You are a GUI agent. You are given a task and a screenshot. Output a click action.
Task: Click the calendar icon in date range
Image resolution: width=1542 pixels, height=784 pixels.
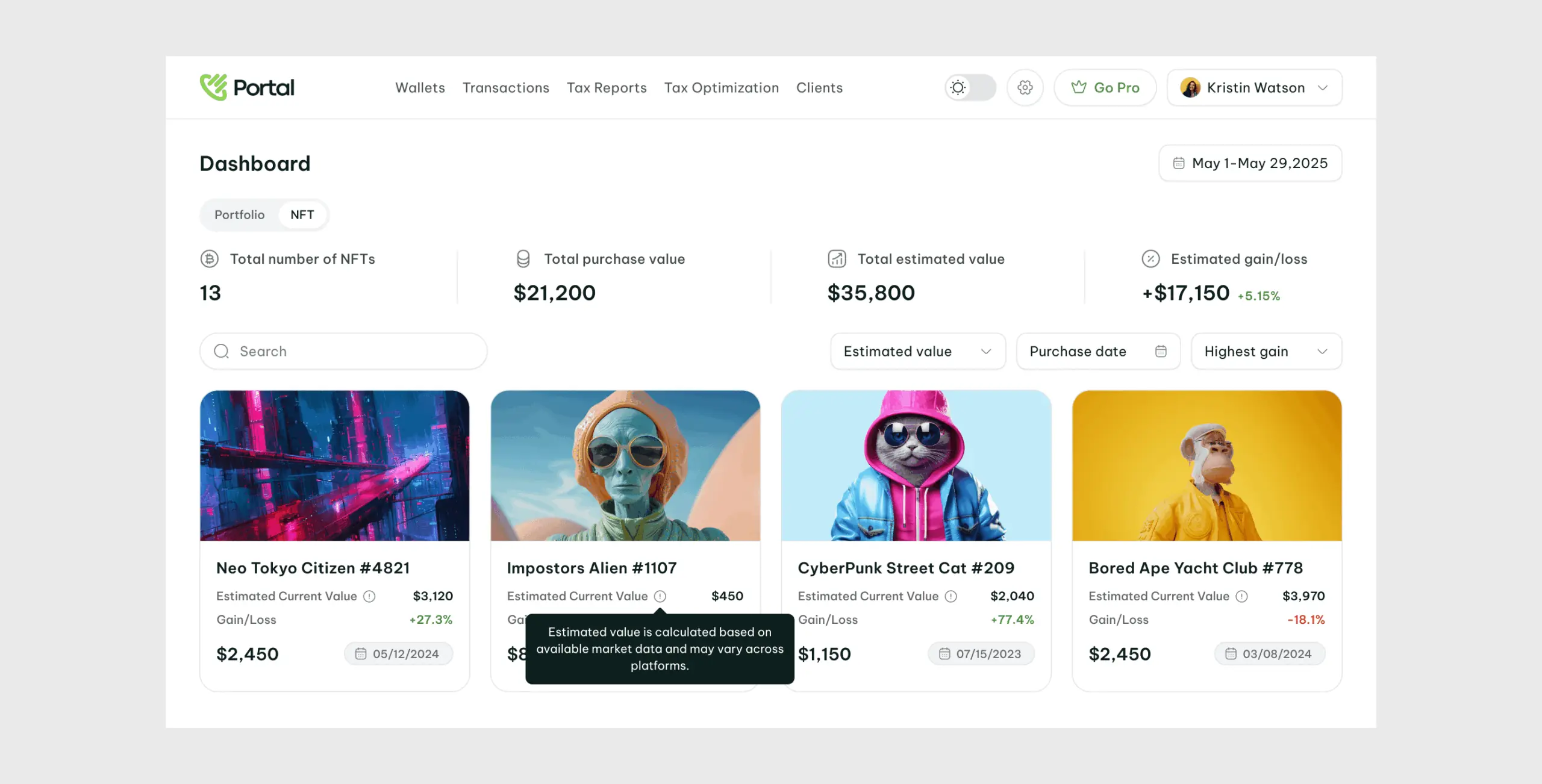point(1179,163)
